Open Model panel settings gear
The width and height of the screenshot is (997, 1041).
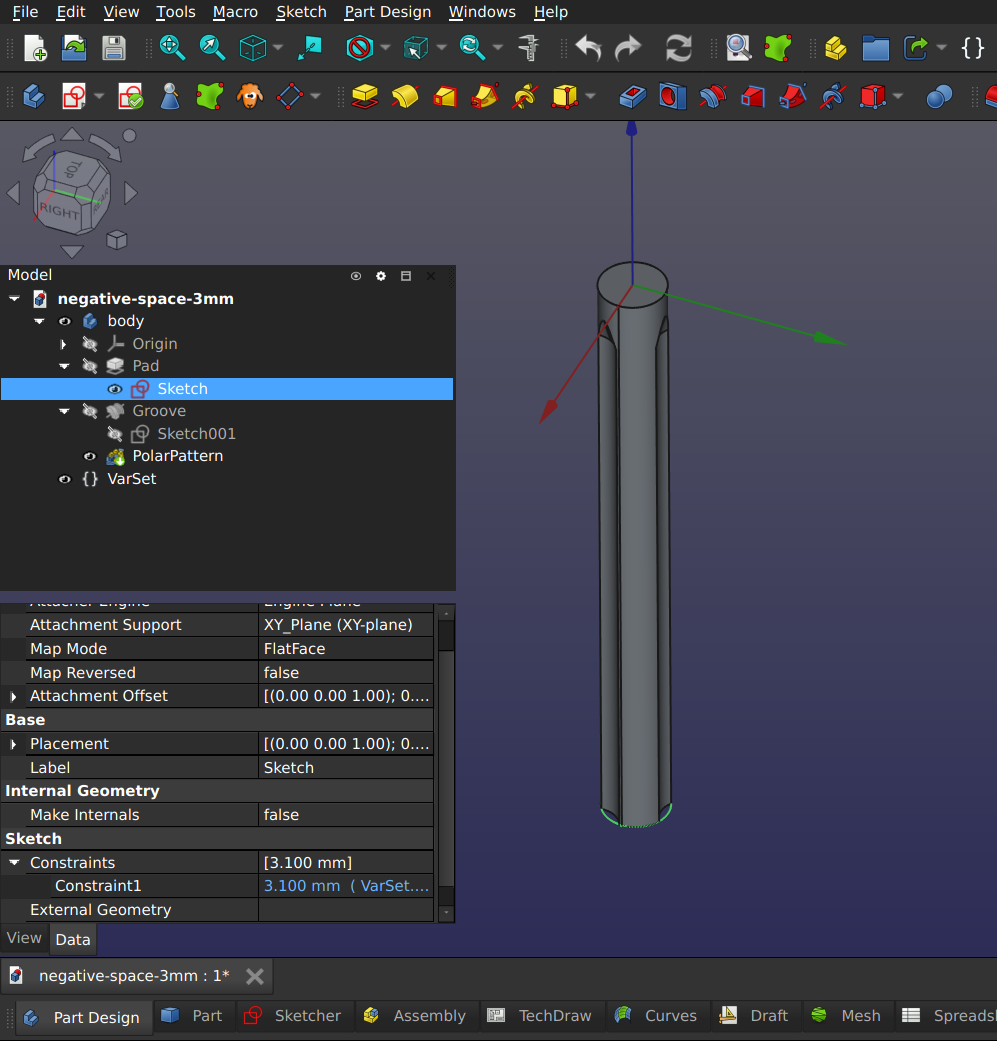381,276
